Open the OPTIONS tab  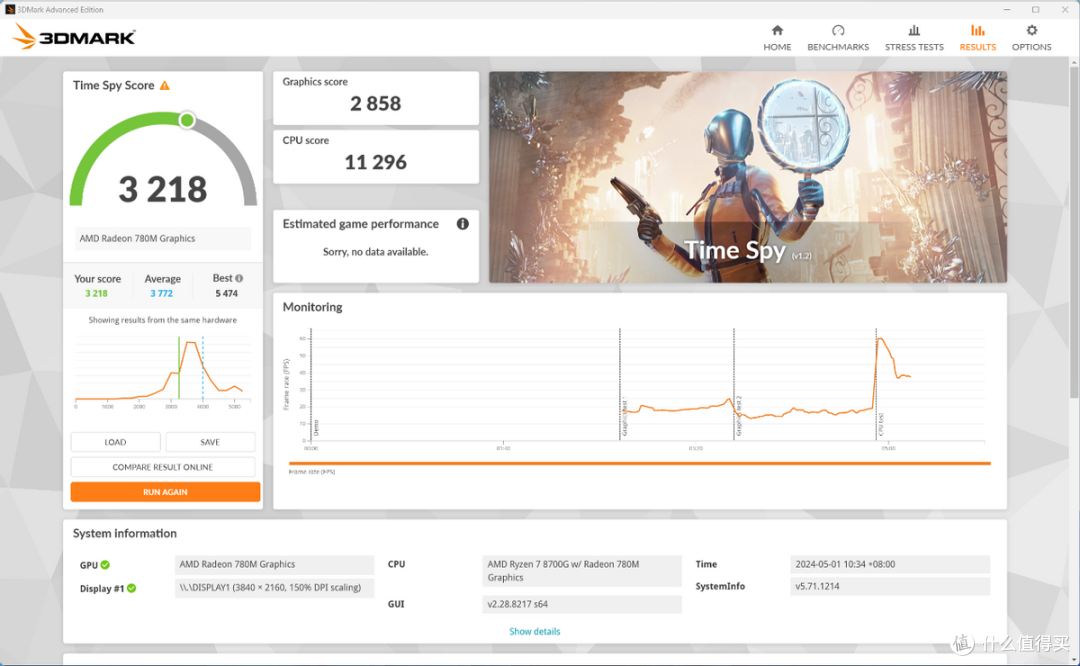(1031, 38)
